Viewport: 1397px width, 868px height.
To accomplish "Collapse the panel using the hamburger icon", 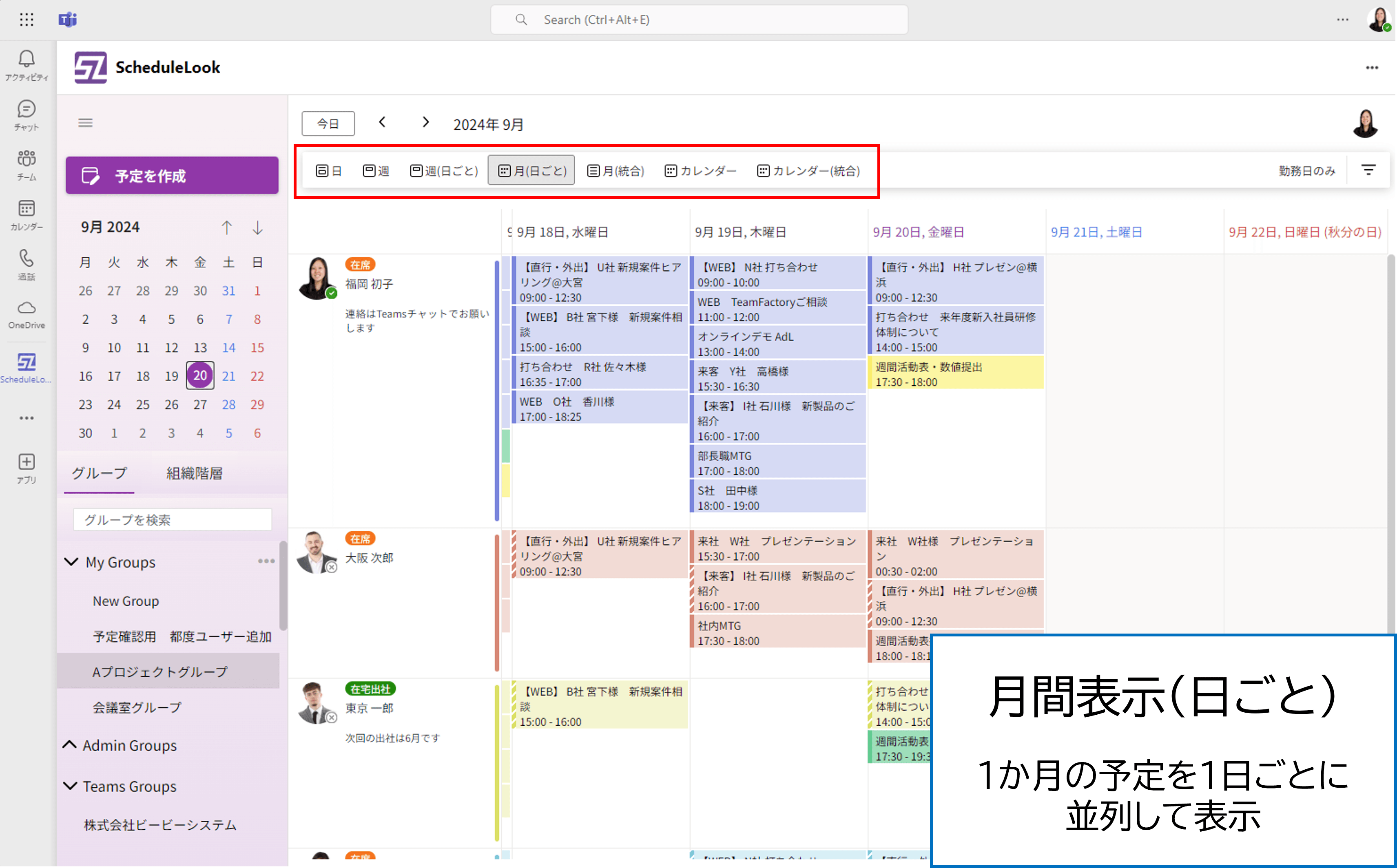I will 85,122.
